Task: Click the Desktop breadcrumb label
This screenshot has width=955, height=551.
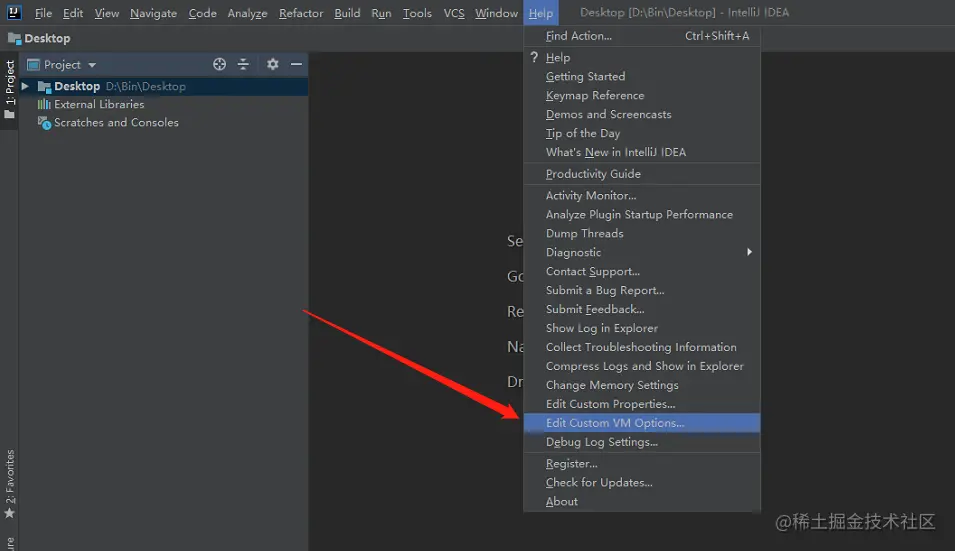Action: coord(47,38)
